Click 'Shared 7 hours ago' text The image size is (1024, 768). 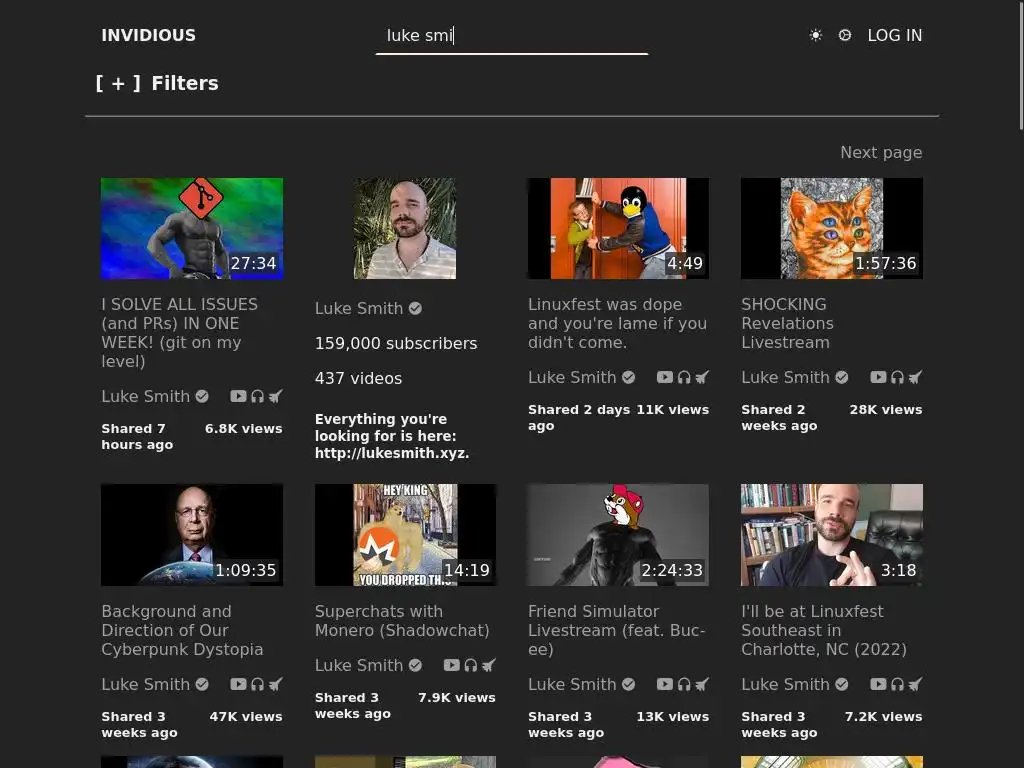click(137, 436)
